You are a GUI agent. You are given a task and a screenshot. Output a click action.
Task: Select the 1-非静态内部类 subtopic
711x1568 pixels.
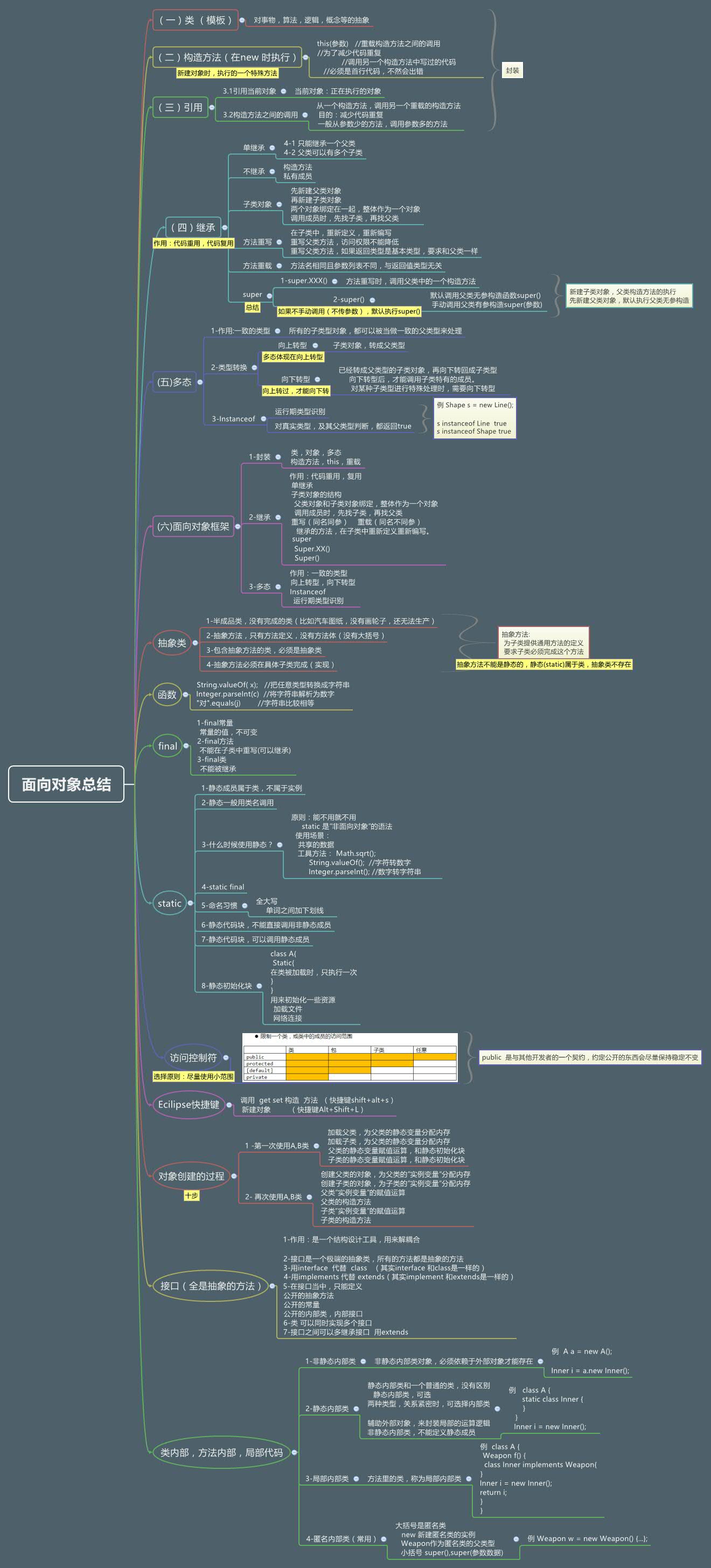pos(331,1361)
